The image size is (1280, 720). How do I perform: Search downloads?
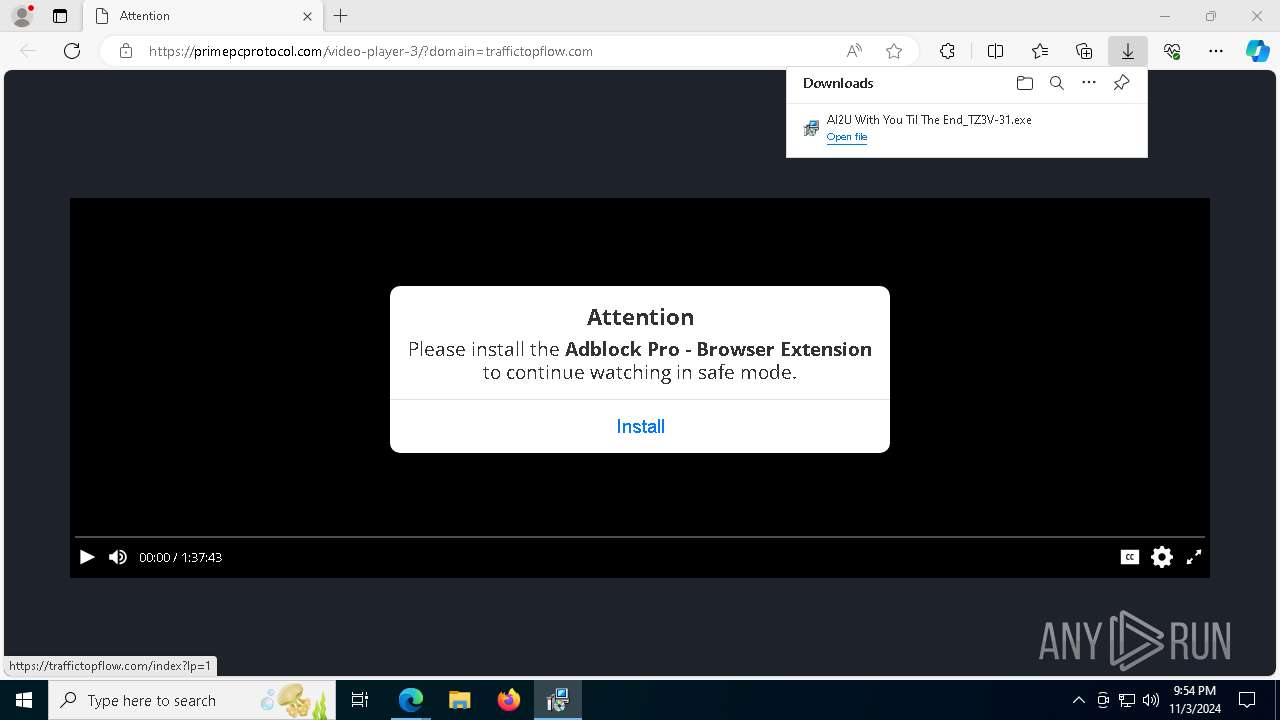tap(1056, 83)
